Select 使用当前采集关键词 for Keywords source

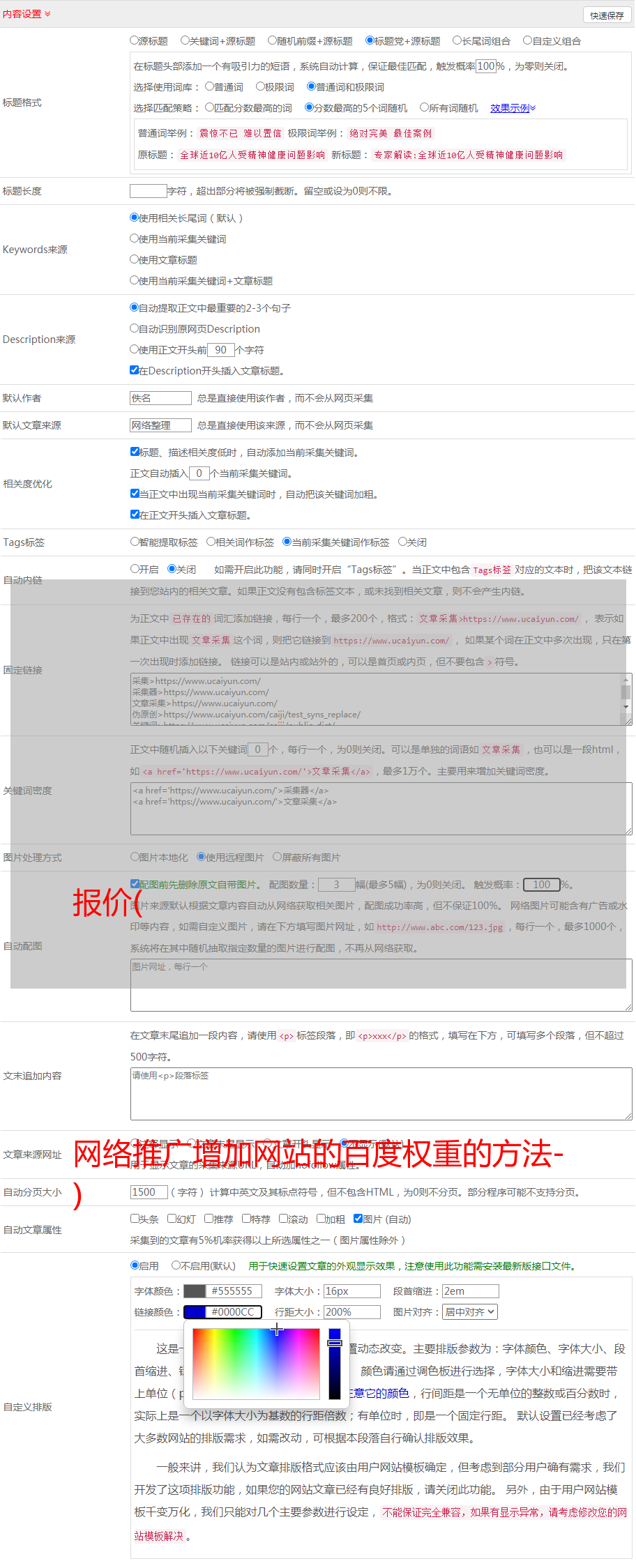(x=135, y=238)
